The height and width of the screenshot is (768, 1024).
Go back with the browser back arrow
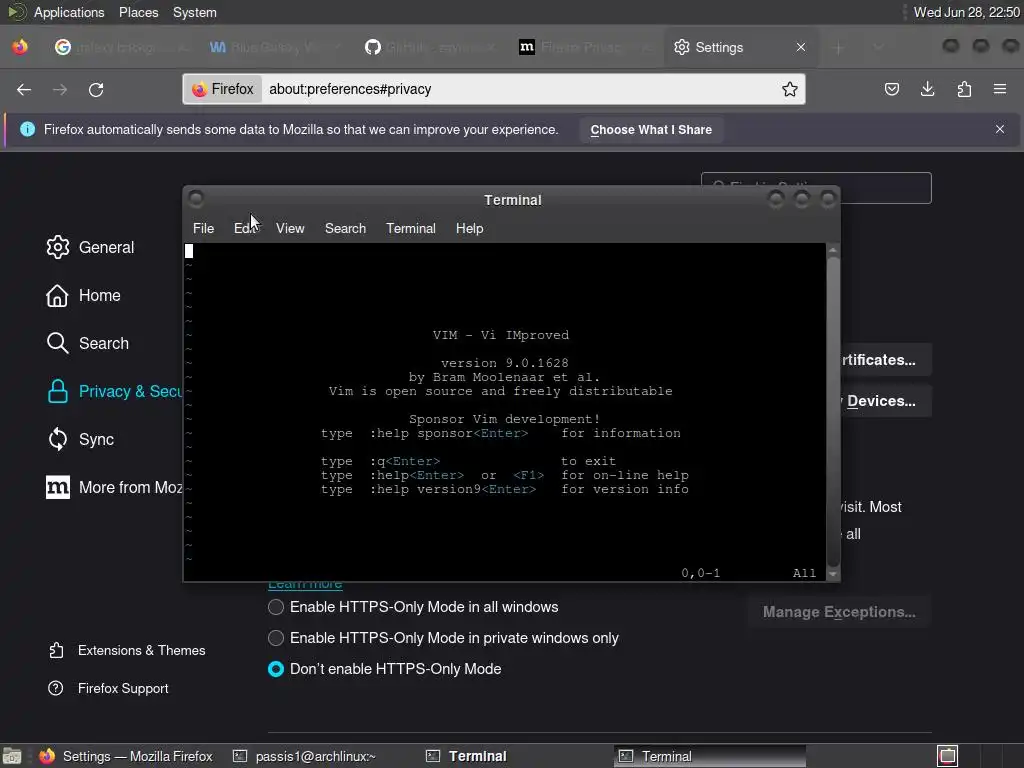[24, 89]
